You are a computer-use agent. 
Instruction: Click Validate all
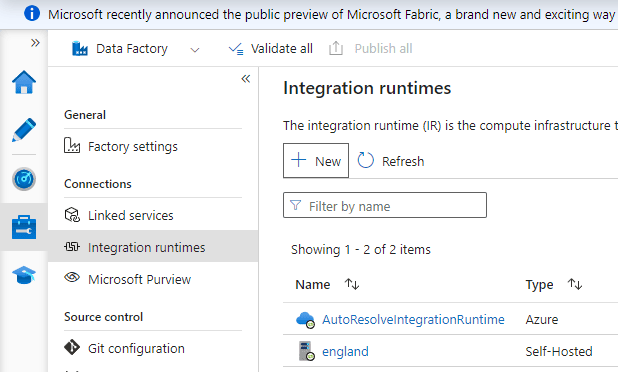click(271, 48)
